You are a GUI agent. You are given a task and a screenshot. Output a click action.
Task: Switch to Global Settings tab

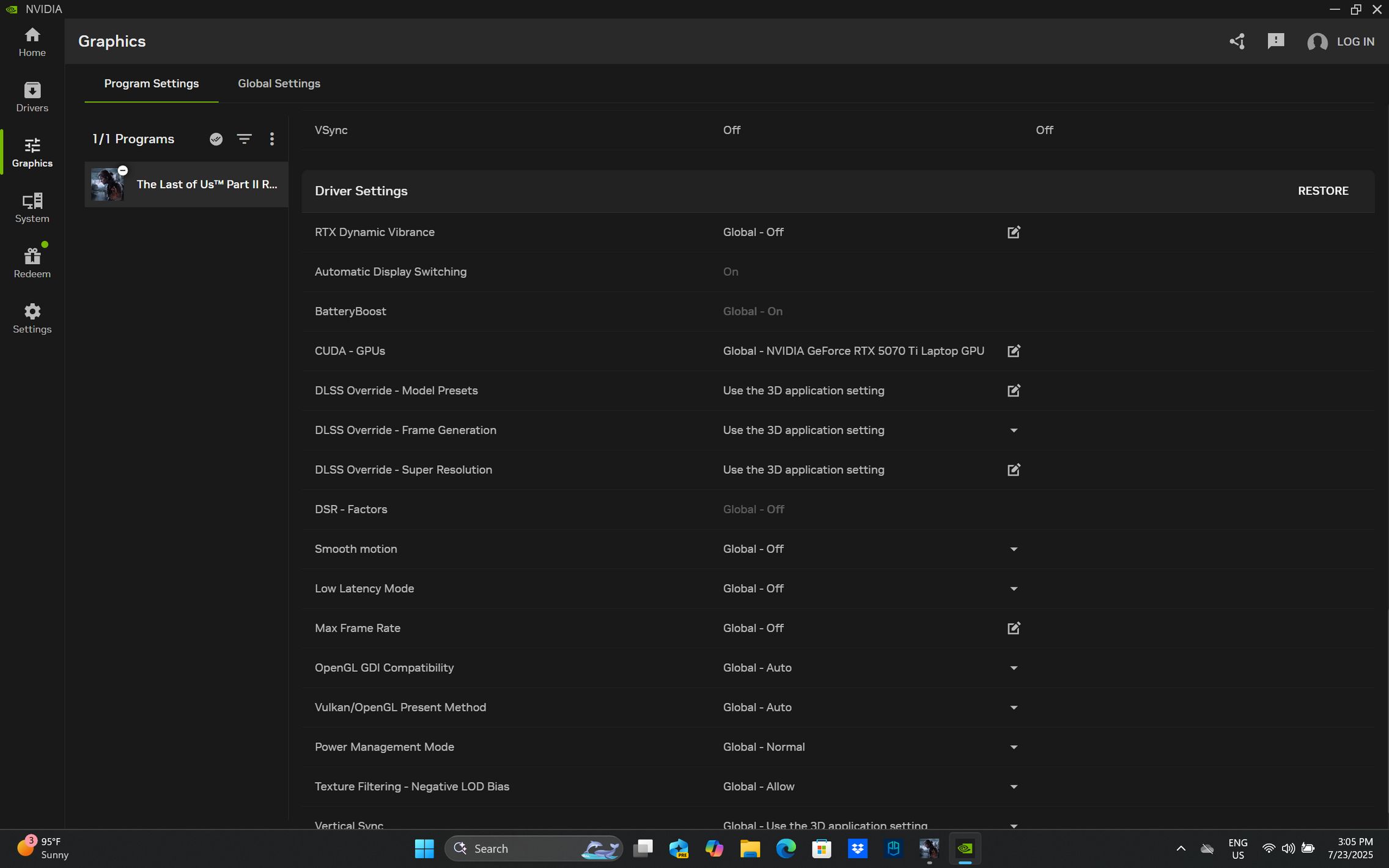click(279, 84)
